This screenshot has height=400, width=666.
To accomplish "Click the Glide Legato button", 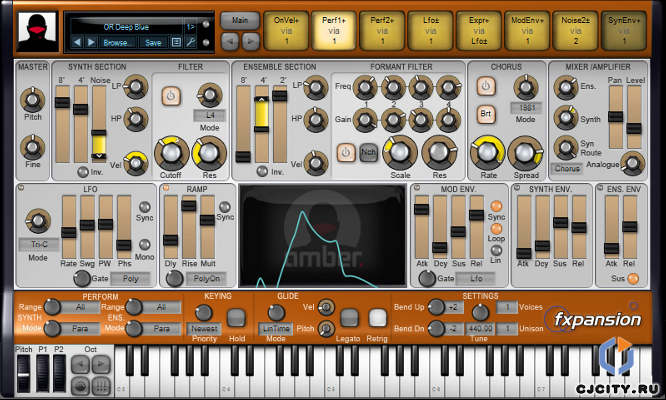I will (350, 318).
